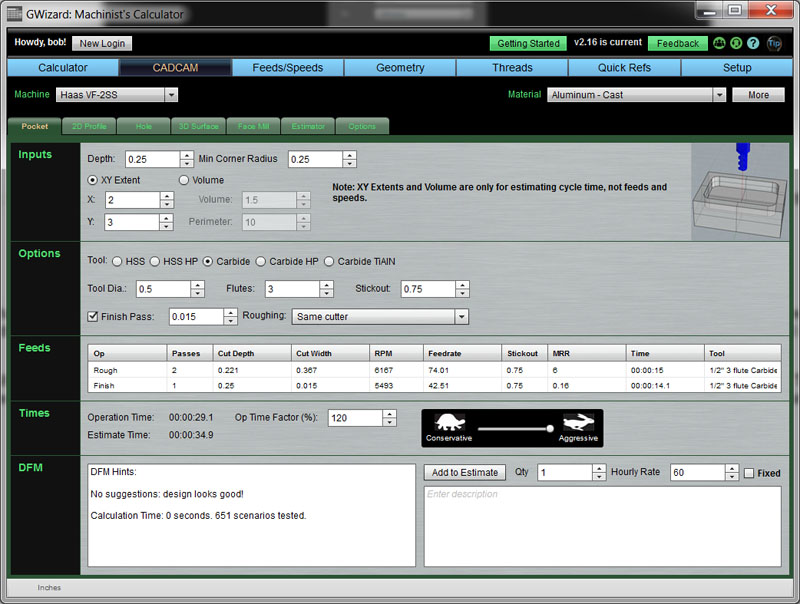Click the RPM column header
The width and height of the screenshot is (800, 604).
coord(396,353)
